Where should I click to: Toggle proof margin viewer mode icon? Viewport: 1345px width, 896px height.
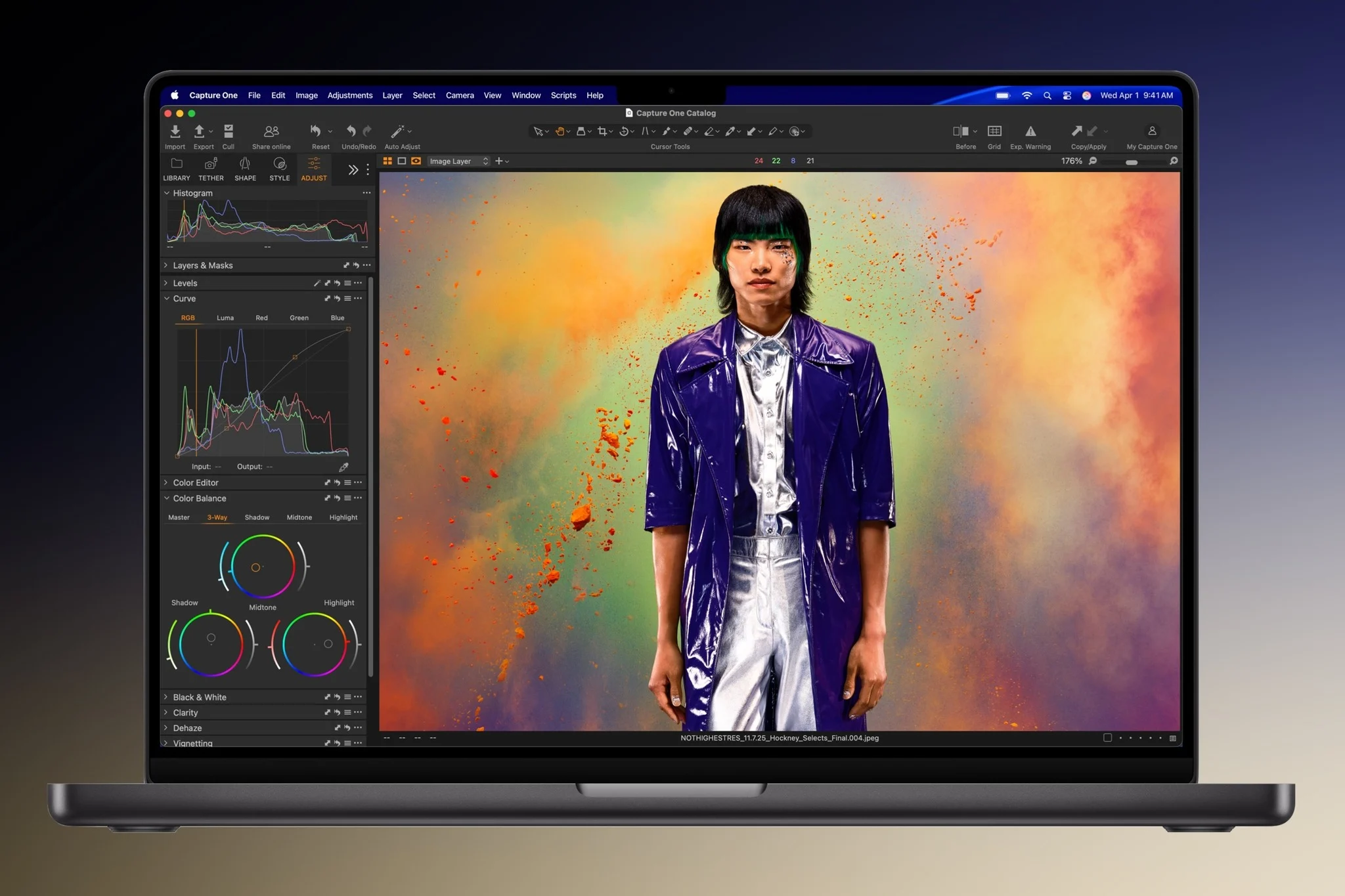(x=416, y=161)
